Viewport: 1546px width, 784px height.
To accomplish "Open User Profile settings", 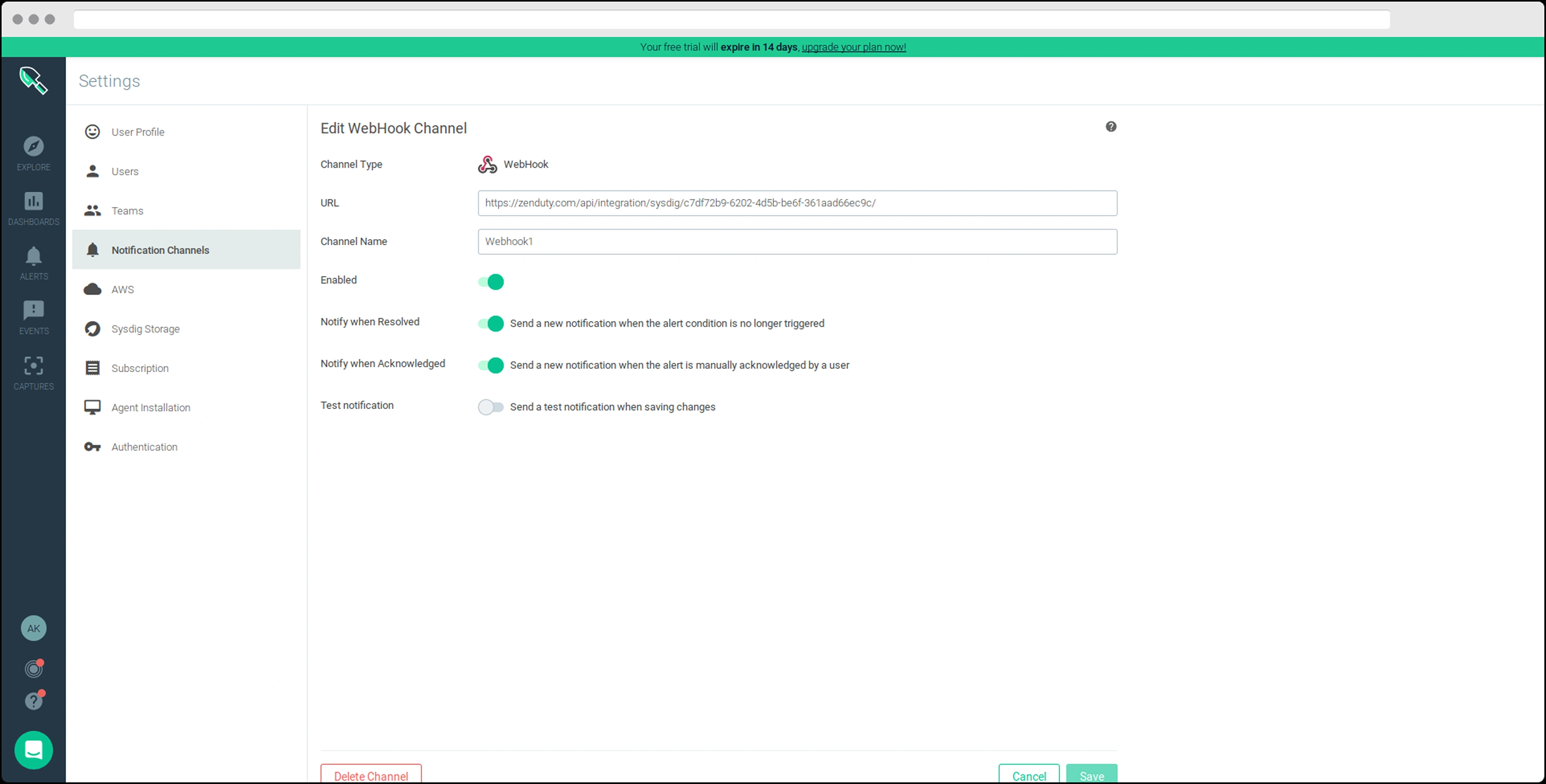I will tap(137, 132).
